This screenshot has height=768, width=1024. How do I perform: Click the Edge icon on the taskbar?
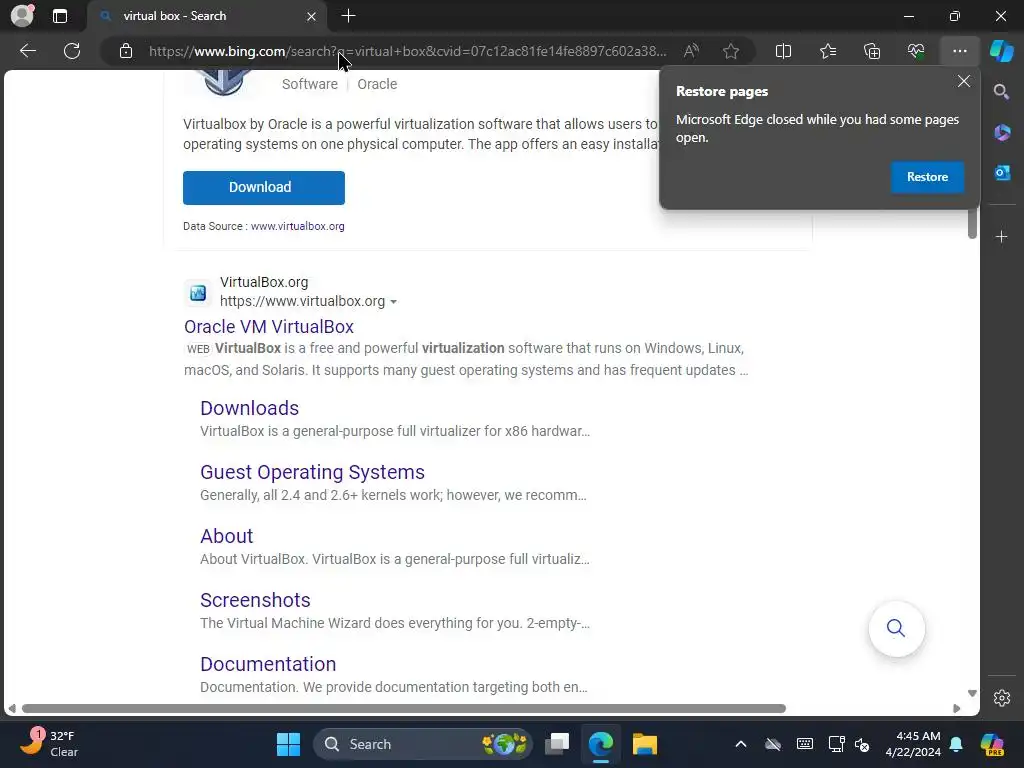coord(601,744)
